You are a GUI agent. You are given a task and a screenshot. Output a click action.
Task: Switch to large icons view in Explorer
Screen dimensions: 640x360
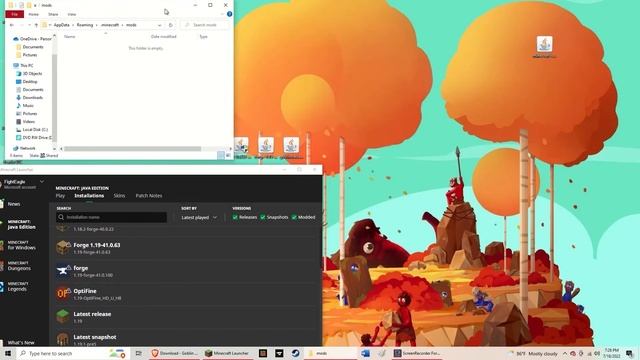(x=228, y=155)
